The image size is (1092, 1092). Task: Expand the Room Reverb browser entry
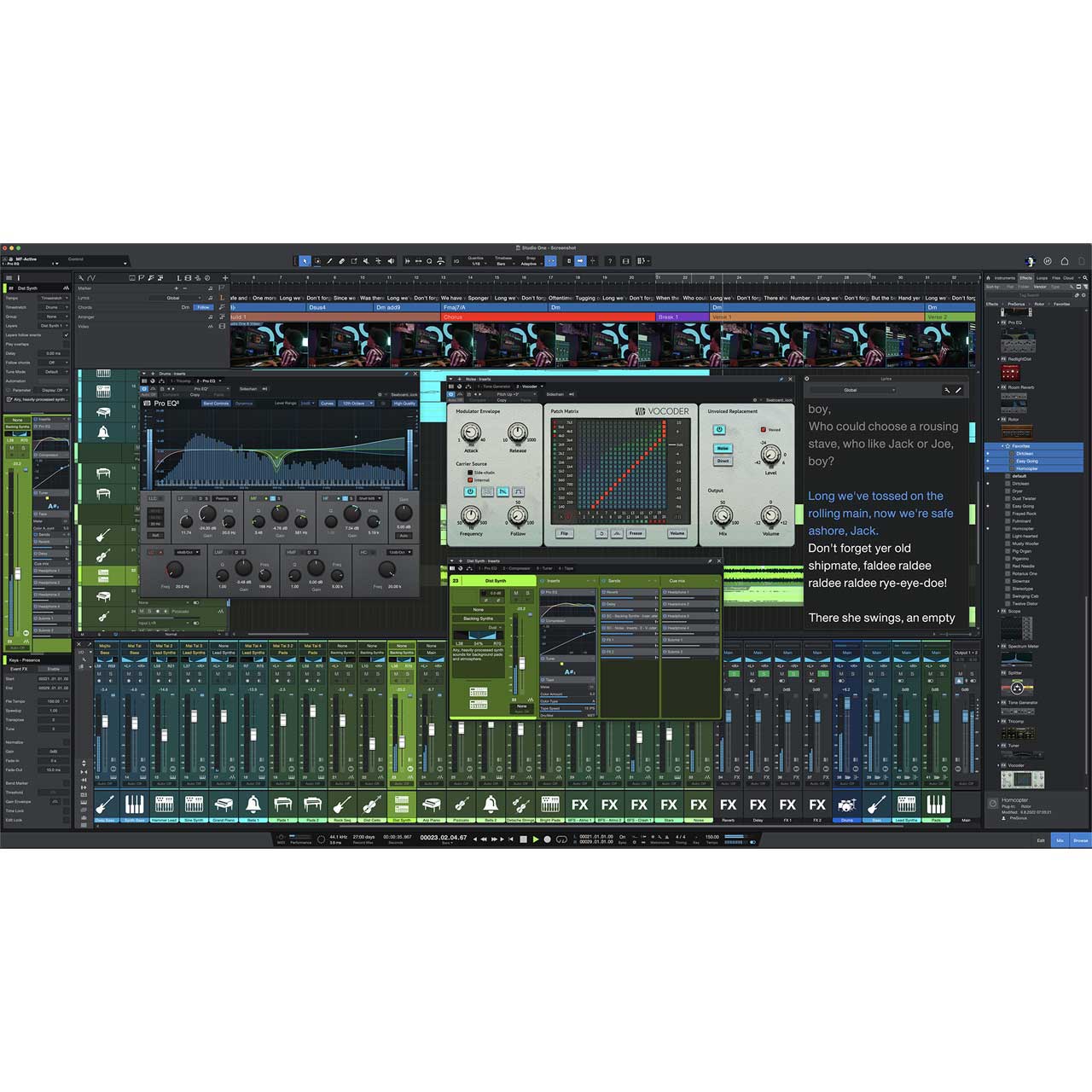(998, 387)
